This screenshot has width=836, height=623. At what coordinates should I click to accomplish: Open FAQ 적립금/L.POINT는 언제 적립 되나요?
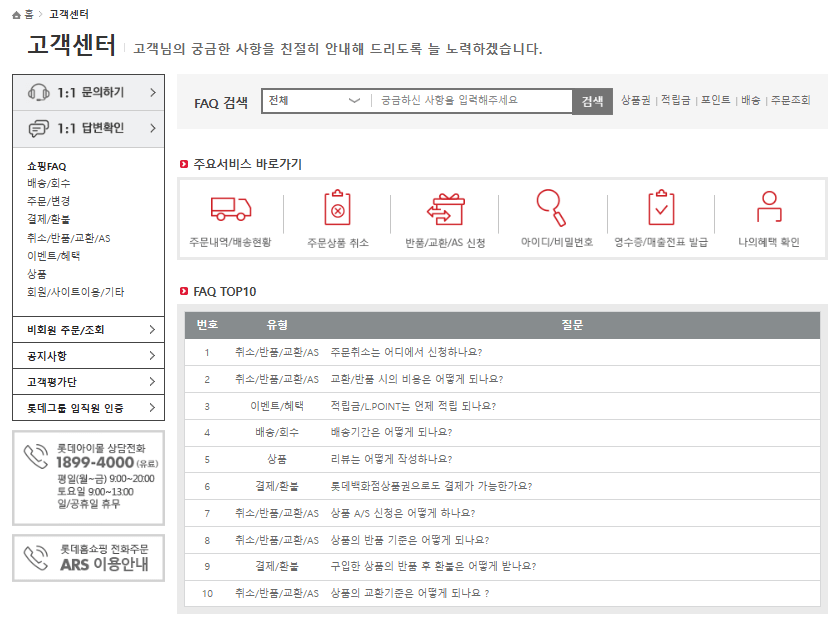click(413, 406)
